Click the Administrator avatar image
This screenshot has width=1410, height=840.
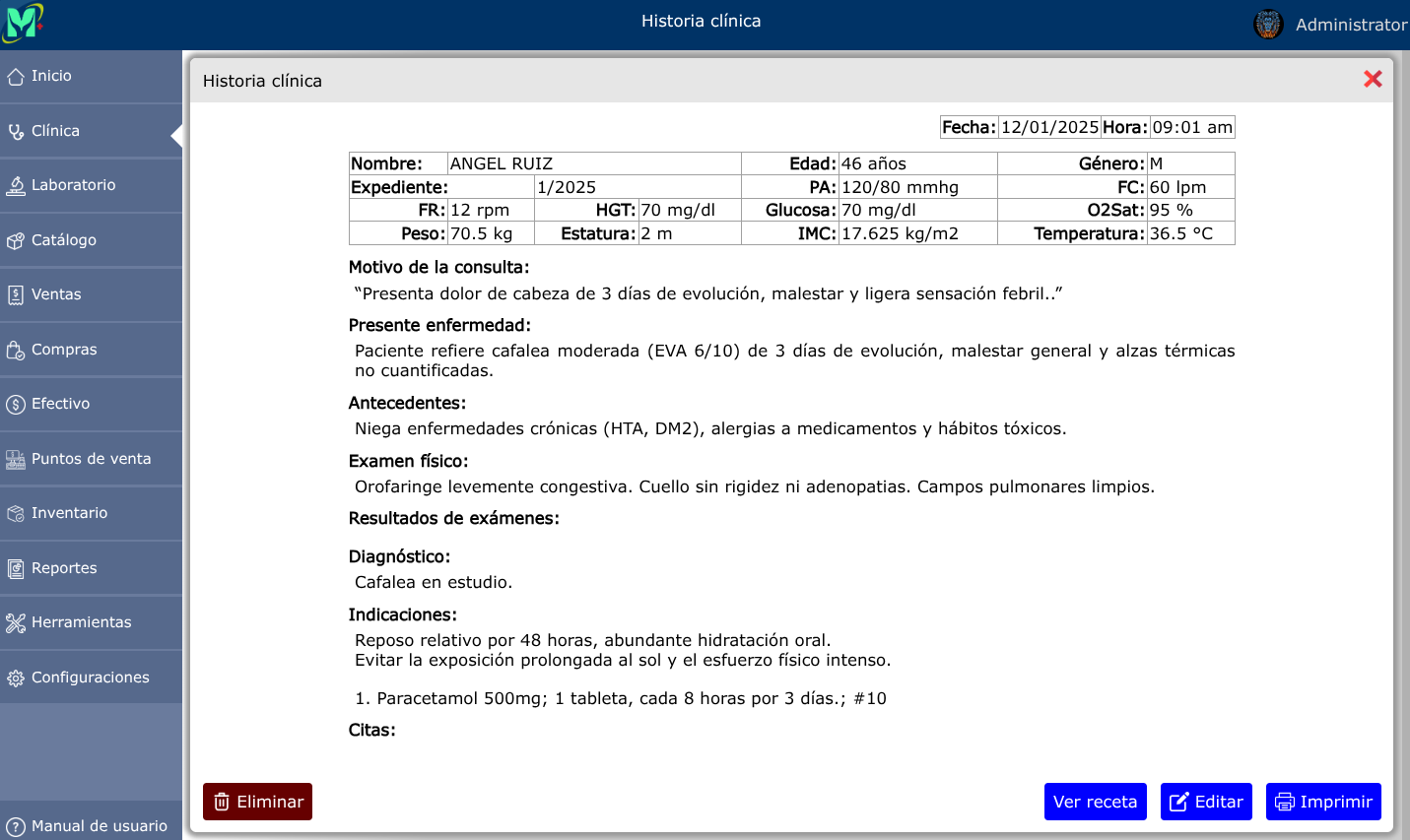[1268, 24]
